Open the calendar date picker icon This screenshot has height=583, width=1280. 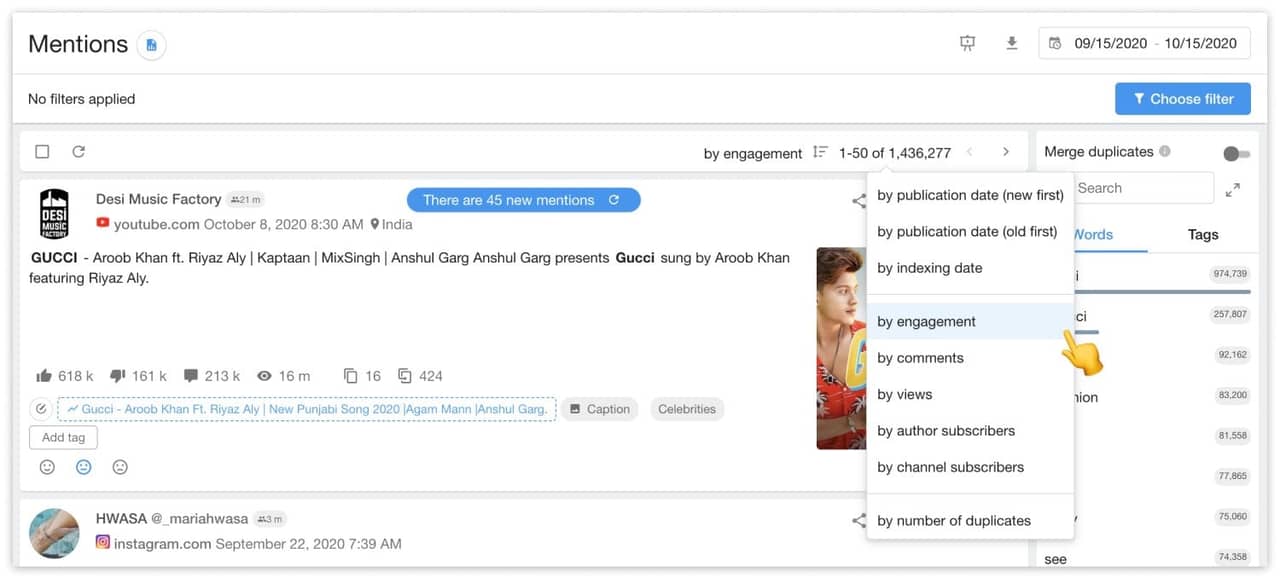1056,43
